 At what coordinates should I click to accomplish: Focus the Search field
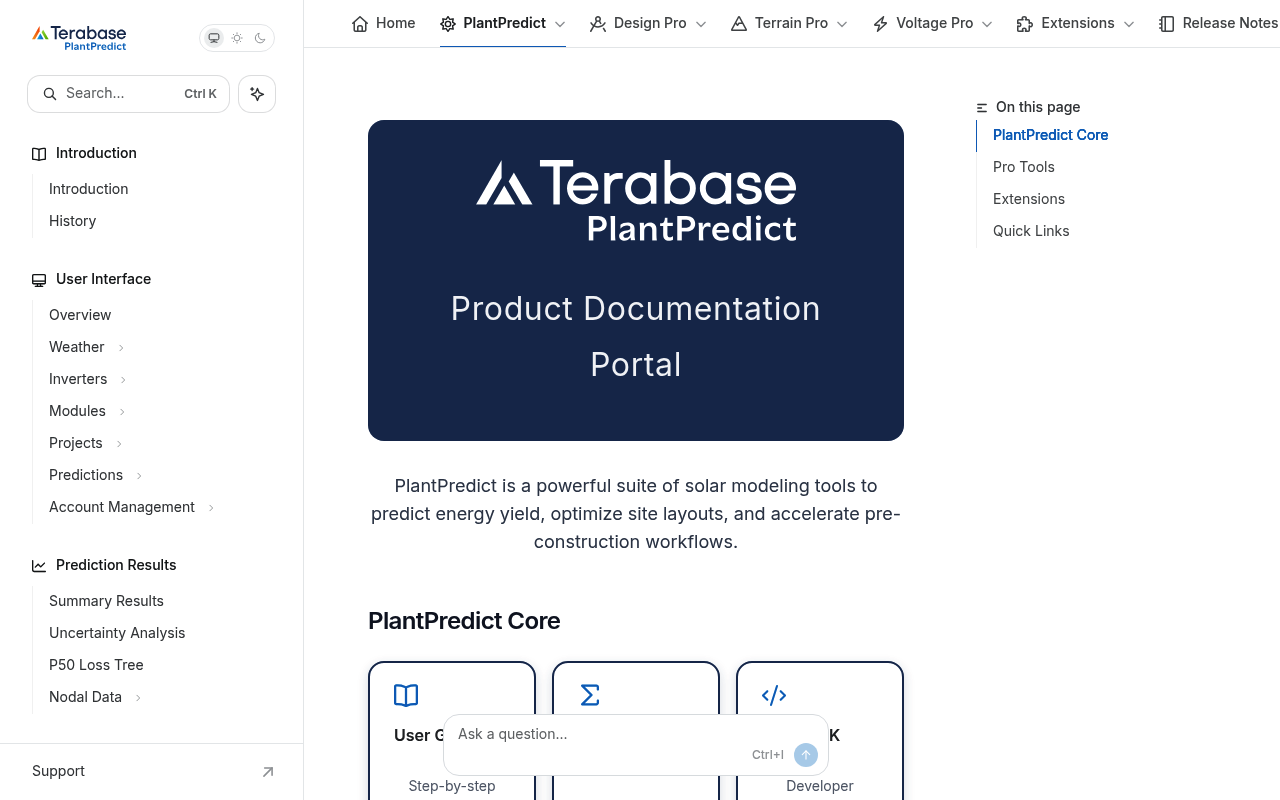pos(128,94)
